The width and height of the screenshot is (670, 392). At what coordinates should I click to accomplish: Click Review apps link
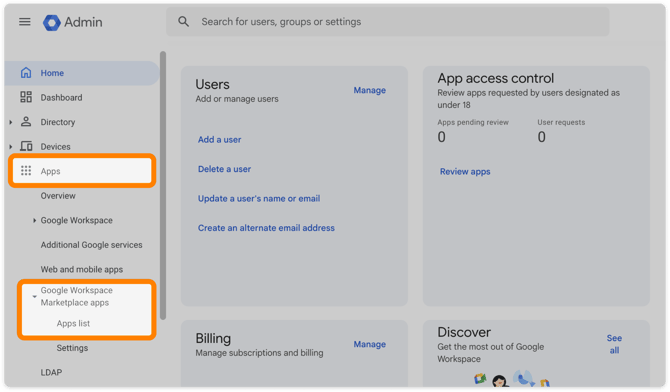[x=465, y=171]
